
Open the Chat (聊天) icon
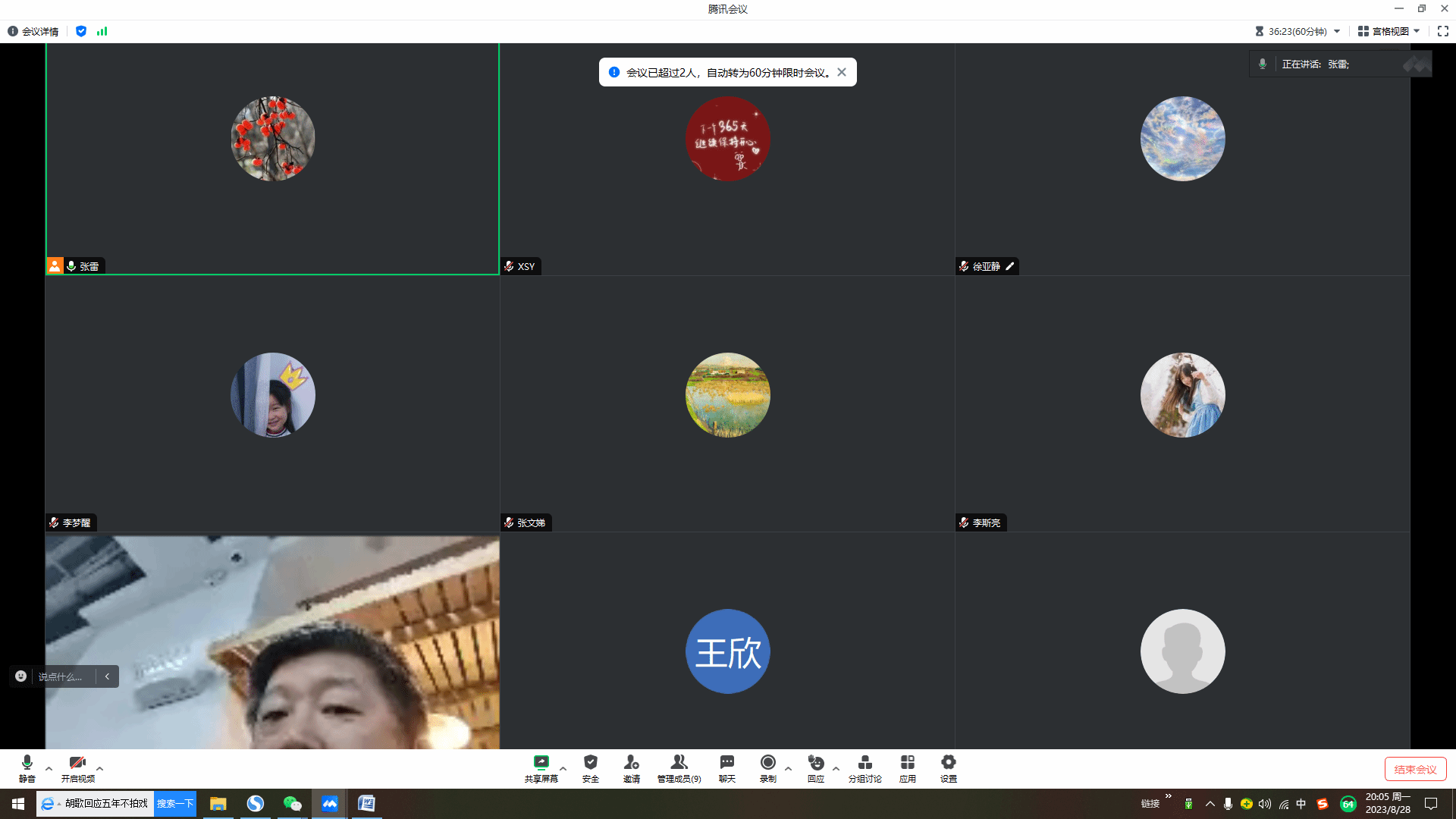tap(726, 763)
